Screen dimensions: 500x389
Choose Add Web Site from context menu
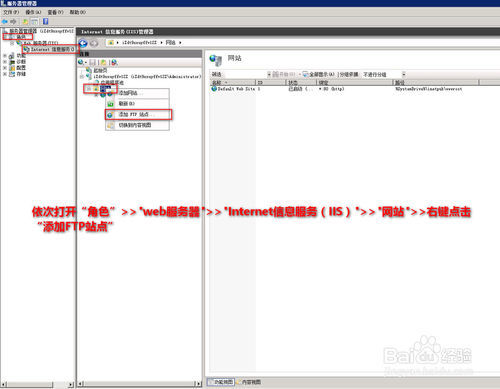pyautogui.click(x=137, y=93)
